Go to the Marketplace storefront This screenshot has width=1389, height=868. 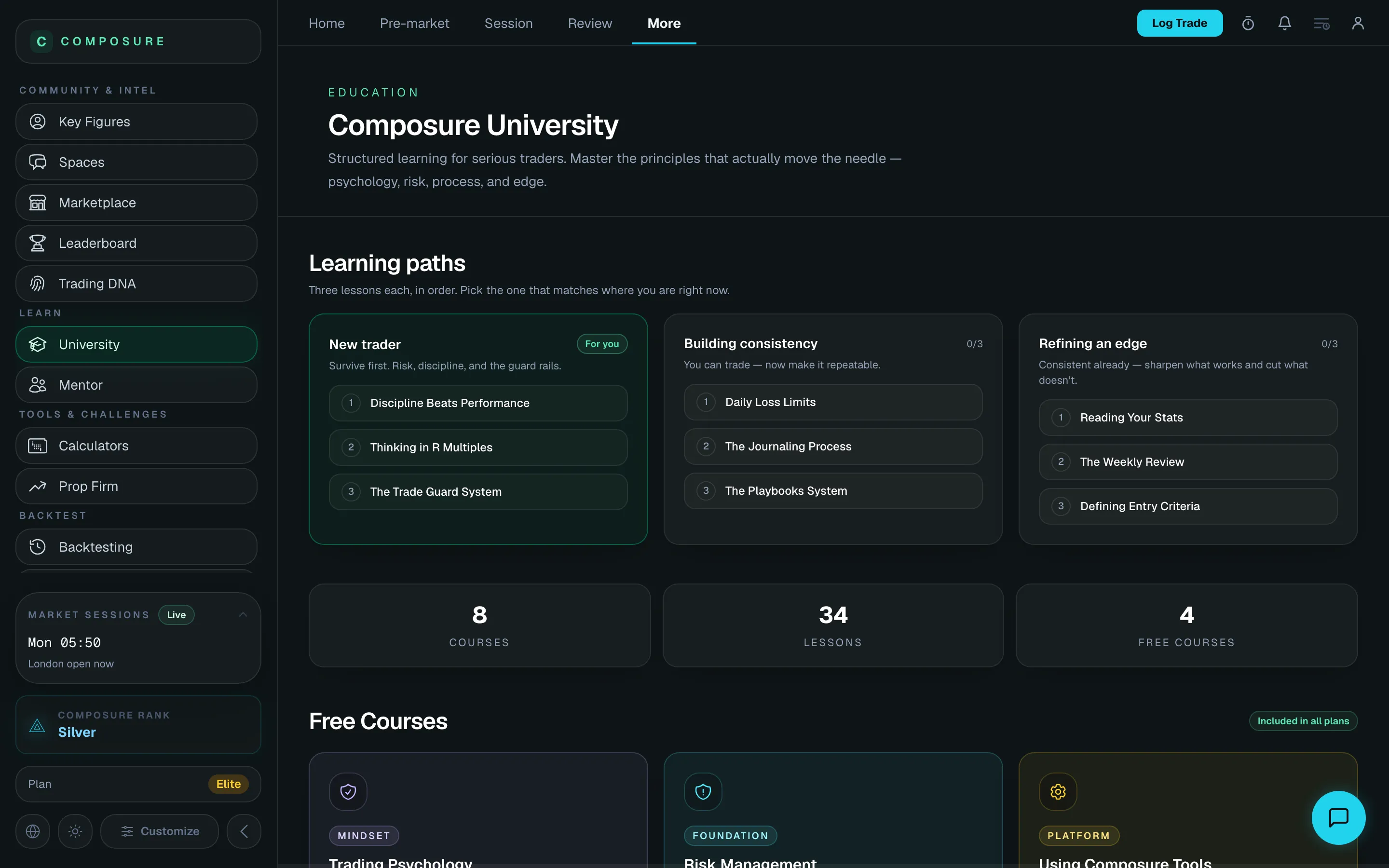136,203
